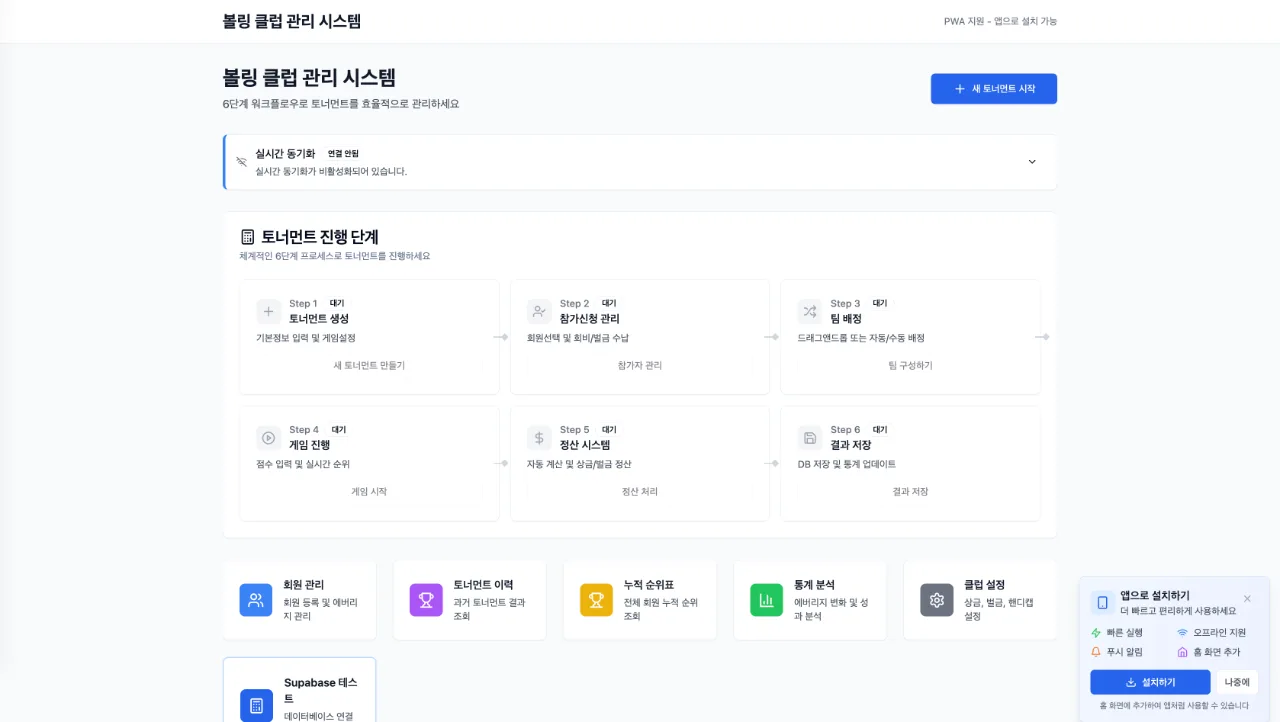Image resolution: width=1280 pixels, height=722 pixels.
Task: Click the 팀 구성하기 button
Action: pyautogui.click(x=910, y=366)
